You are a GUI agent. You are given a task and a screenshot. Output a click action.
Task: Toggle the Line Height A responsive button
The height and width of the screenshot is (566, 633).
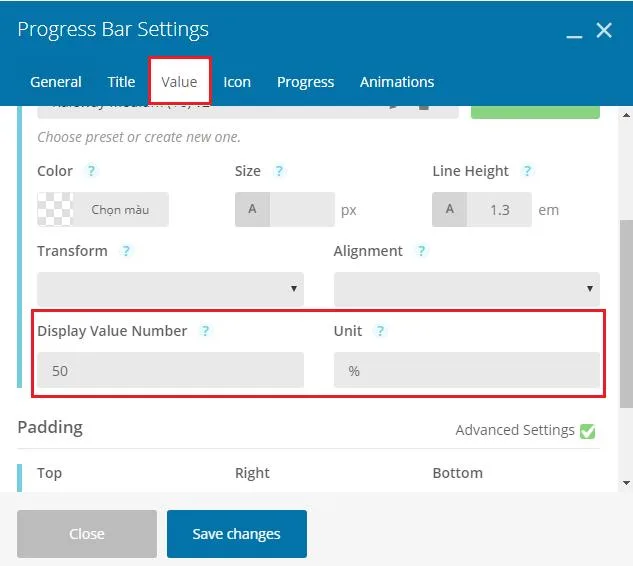click(449, 209)
